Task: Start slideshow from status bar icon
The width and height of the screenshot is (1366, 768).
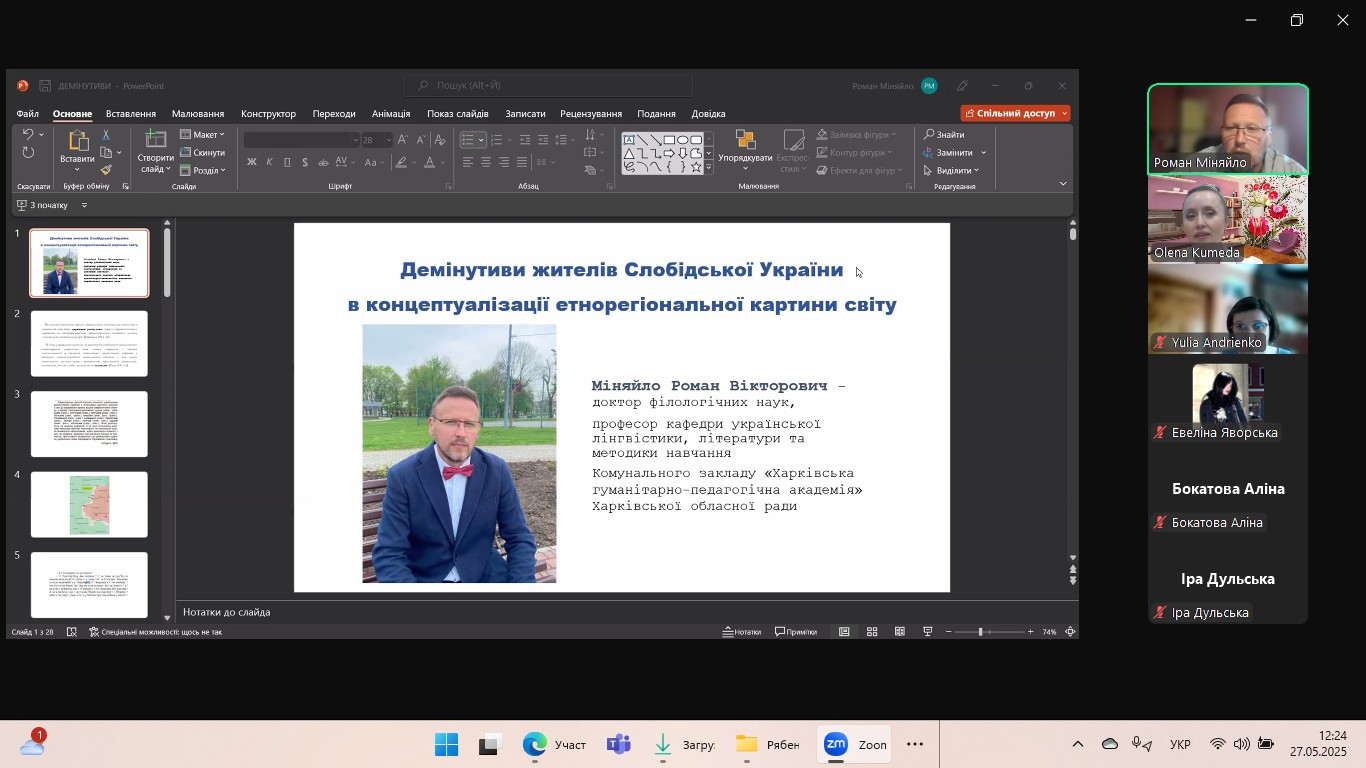Action: point(928,632)
